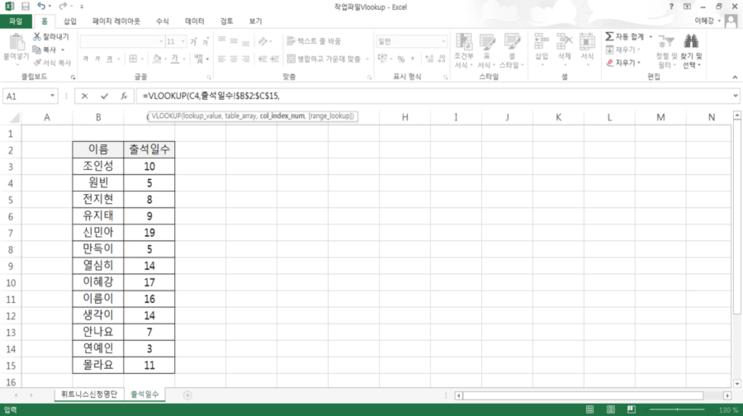
Task: Switch to Page Layout view in status bar
Action: coord(611,409)
